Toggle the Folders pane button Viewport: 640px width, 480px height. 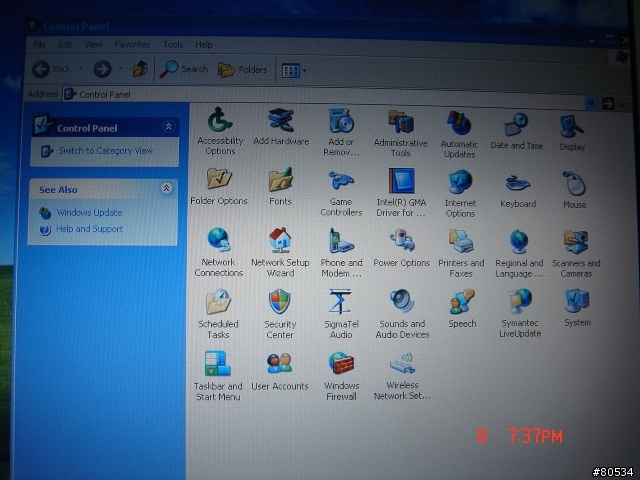click(243, 70)
